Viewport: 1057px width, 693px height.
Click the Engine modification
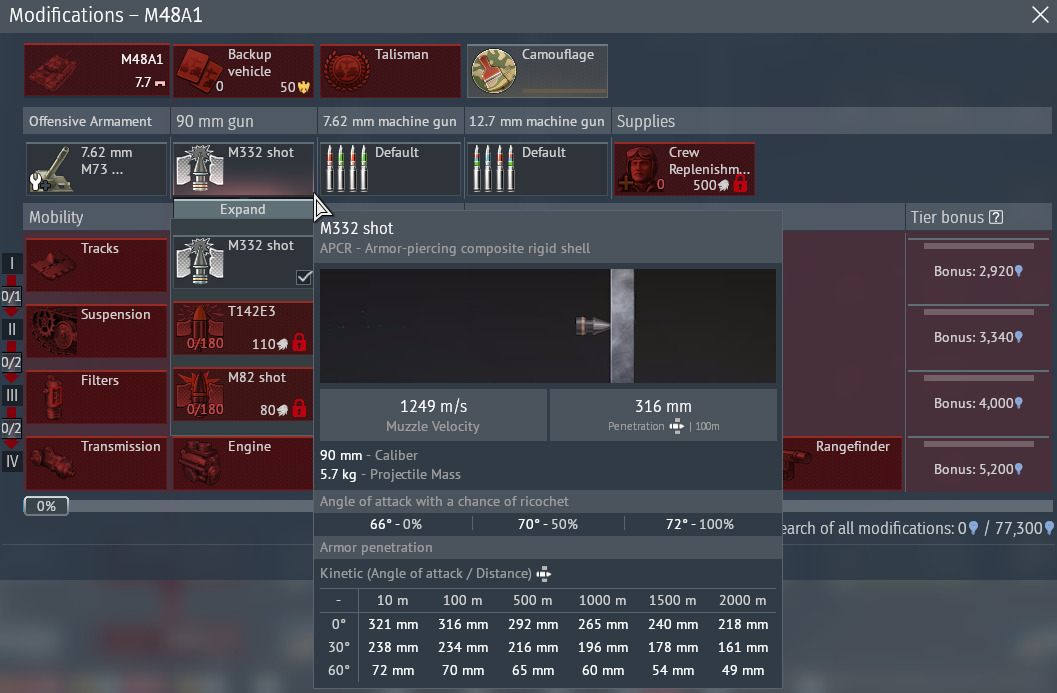click(243, 463)
